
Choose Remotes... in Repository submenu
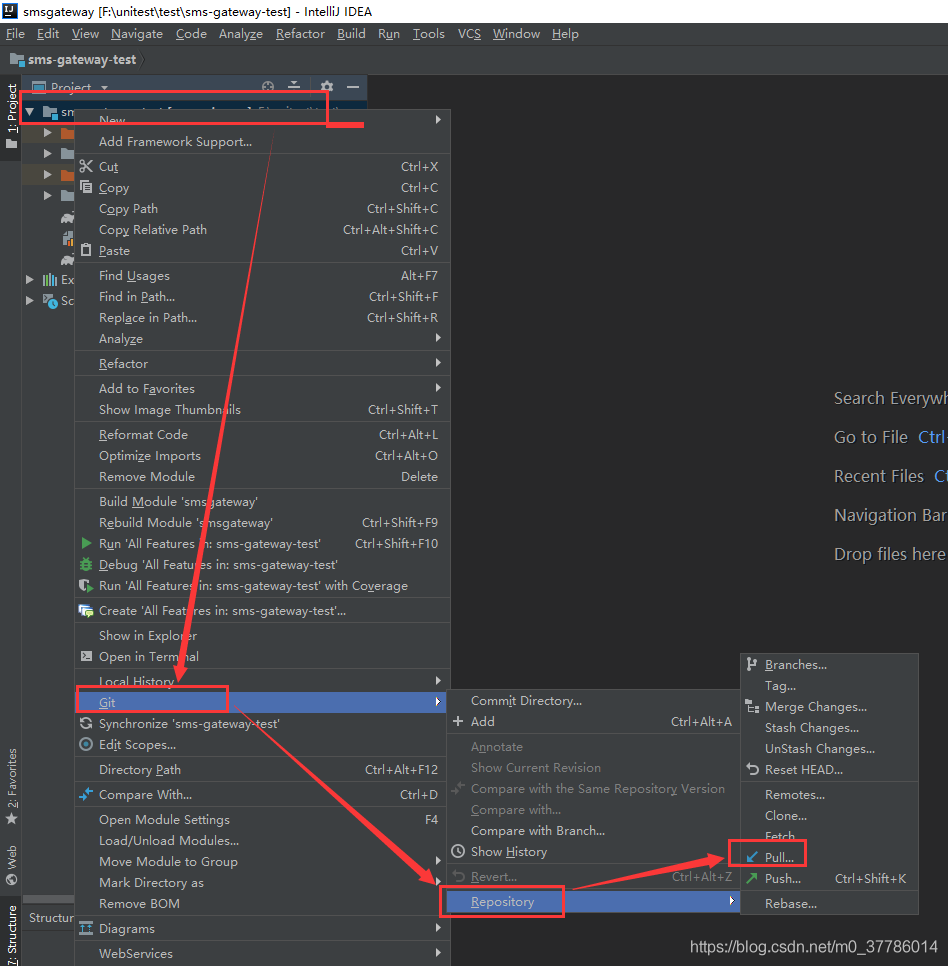[x=829, y=795]
